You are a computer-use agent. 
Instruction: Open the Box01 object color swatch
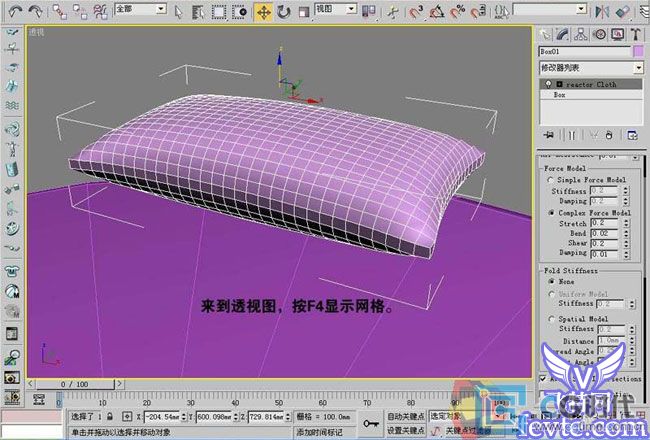click(638, 51)
